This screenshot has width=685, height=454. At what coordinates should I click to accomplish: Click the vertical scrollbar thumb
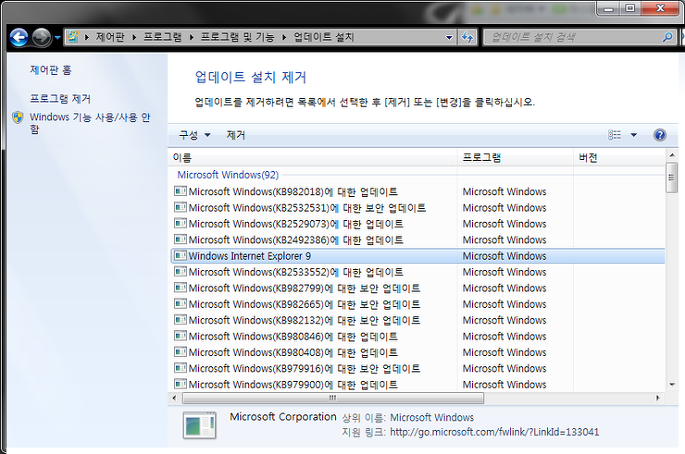coord(672,177)
